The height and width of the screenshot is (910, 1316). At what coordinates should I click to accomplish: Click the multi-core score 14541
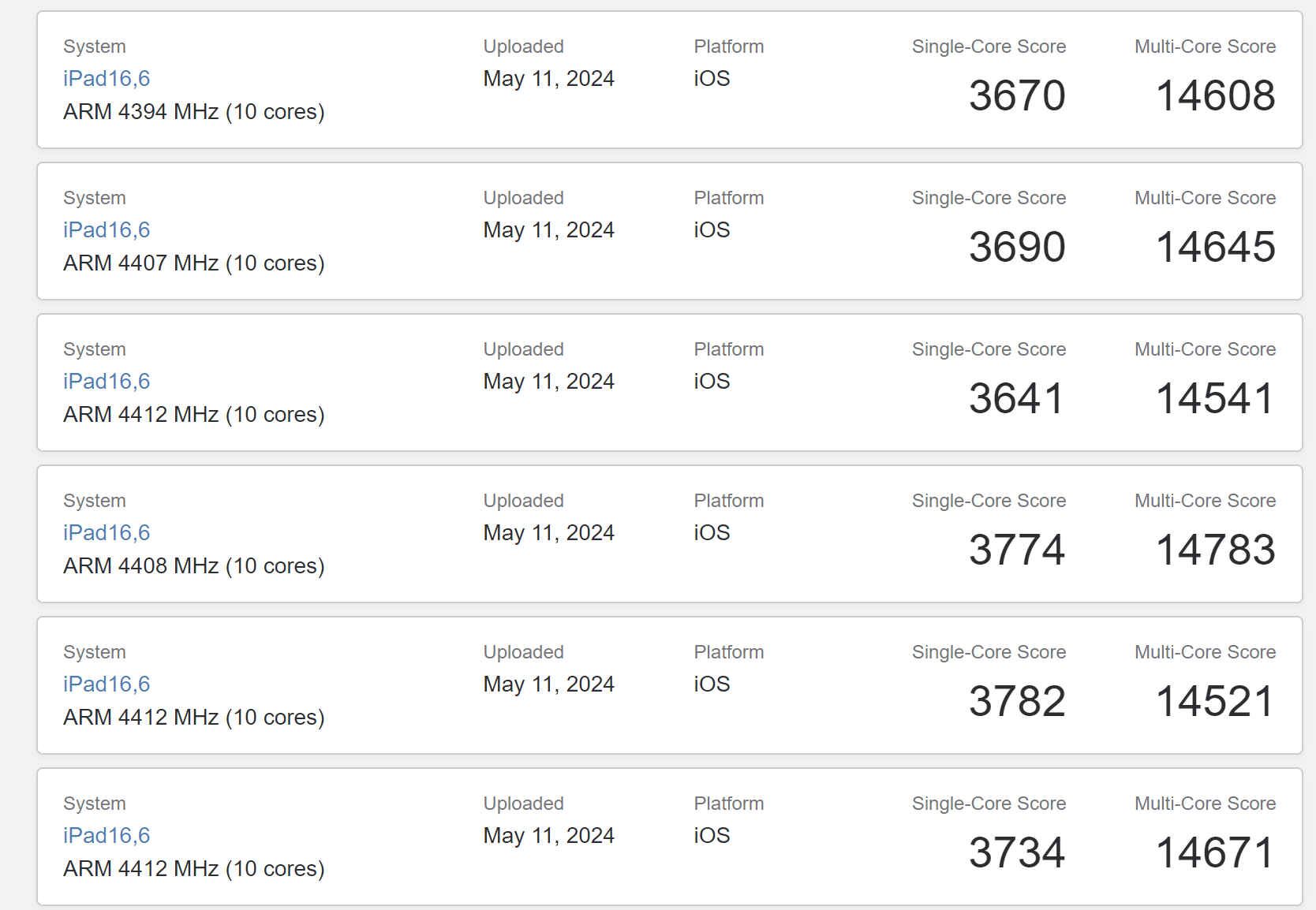(x=1215, y=398)
